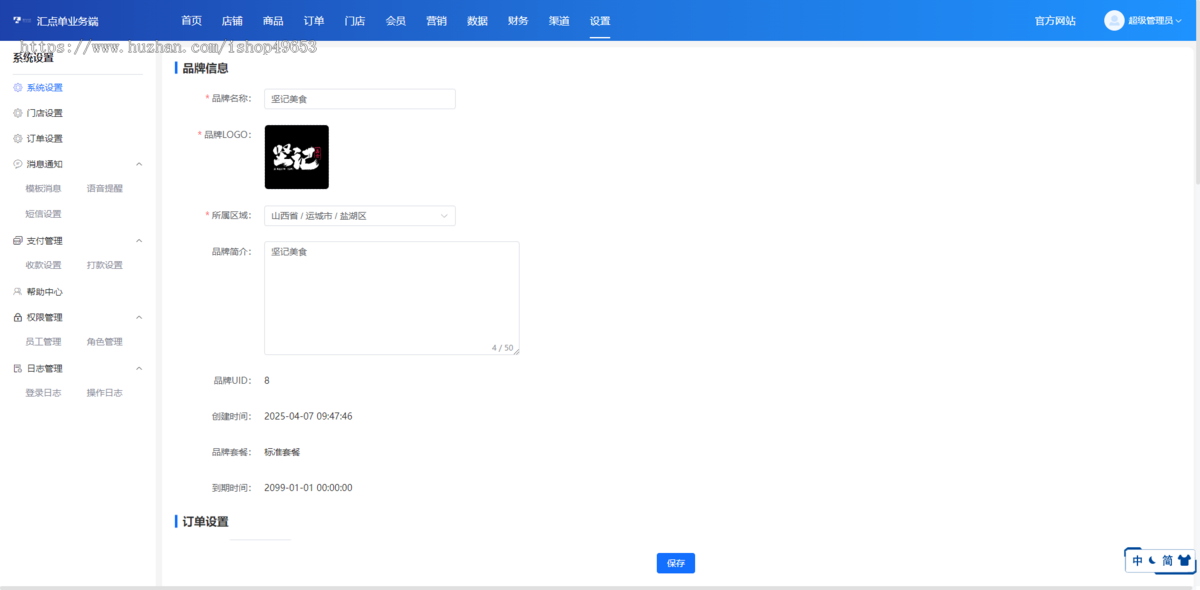The image size is (1200, 590).
Task: Click the 品牌UID value 8
Action: (267, 380)
